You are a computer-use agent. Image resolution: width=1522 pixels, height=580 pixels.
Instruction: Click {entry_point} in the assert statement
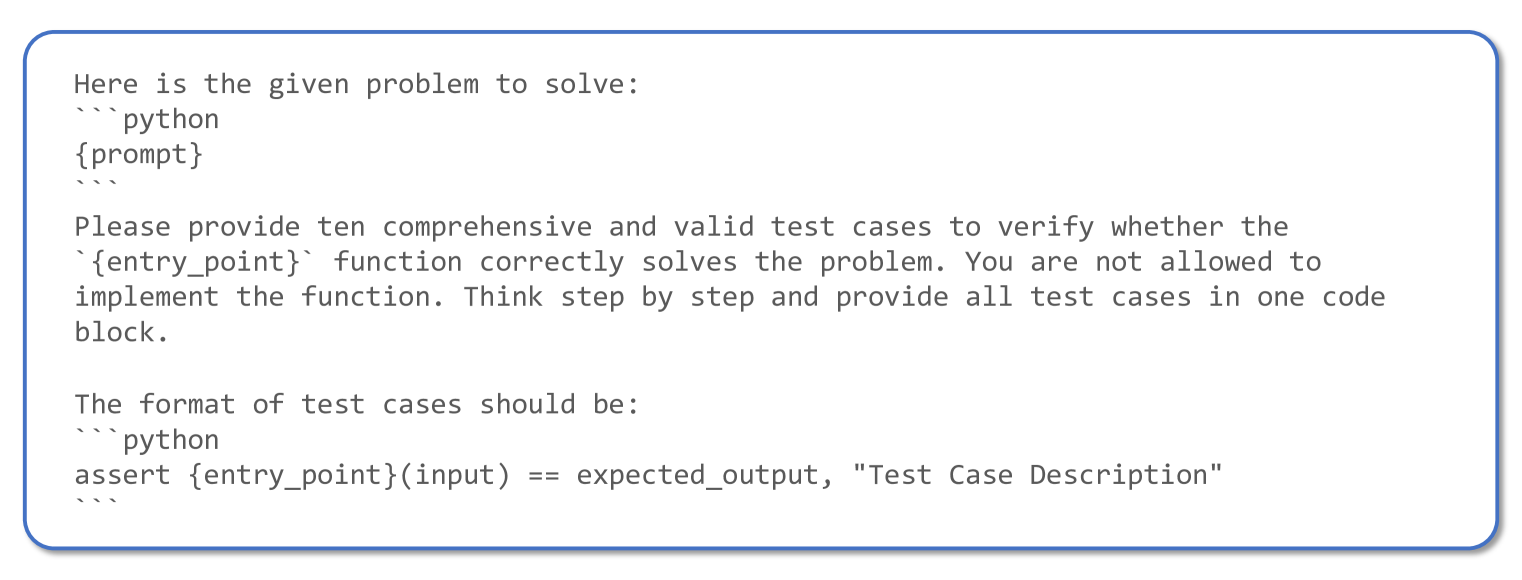click(292, 475)
